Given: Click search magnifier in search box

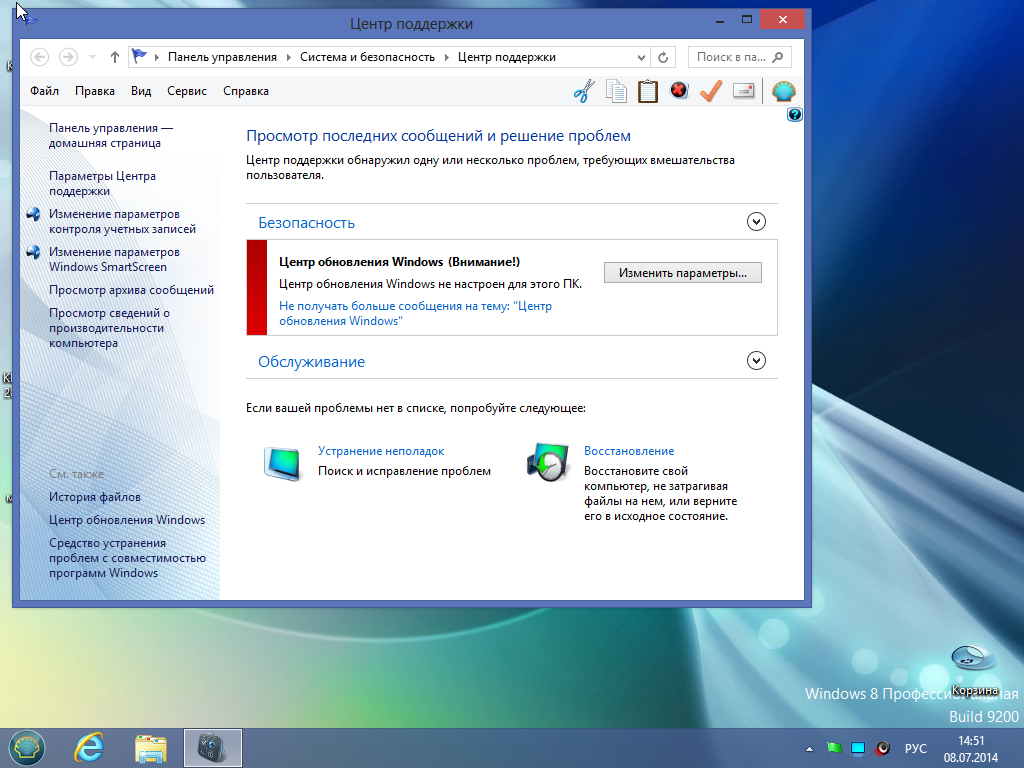Looking at the screenshot, I should click(x=777, y=57).
